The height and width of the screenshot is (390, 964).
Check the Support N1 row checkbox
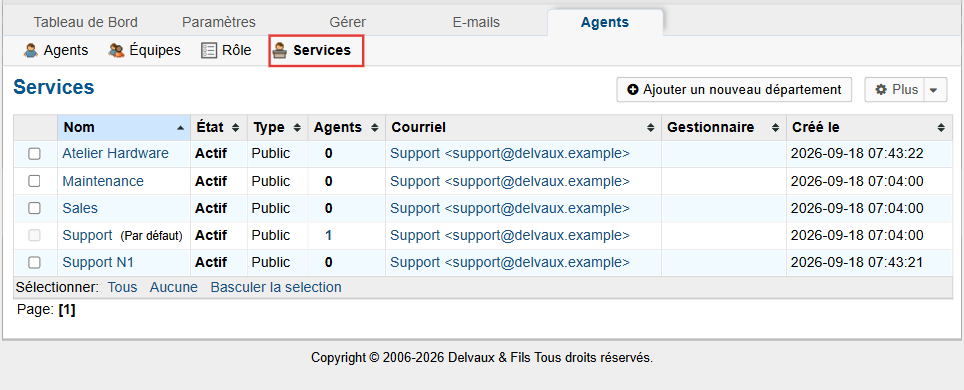[x=34, y=262]
